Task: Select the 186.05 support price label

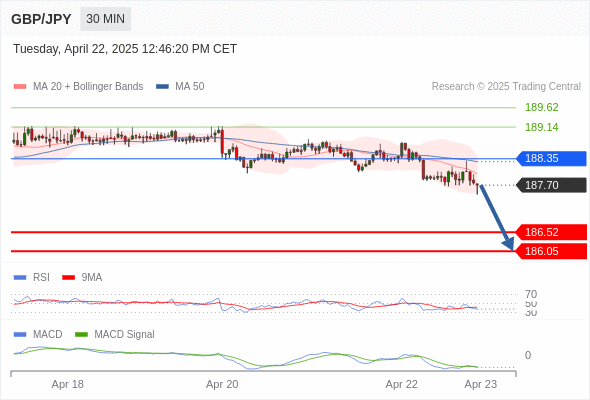Action: [551, 251]
